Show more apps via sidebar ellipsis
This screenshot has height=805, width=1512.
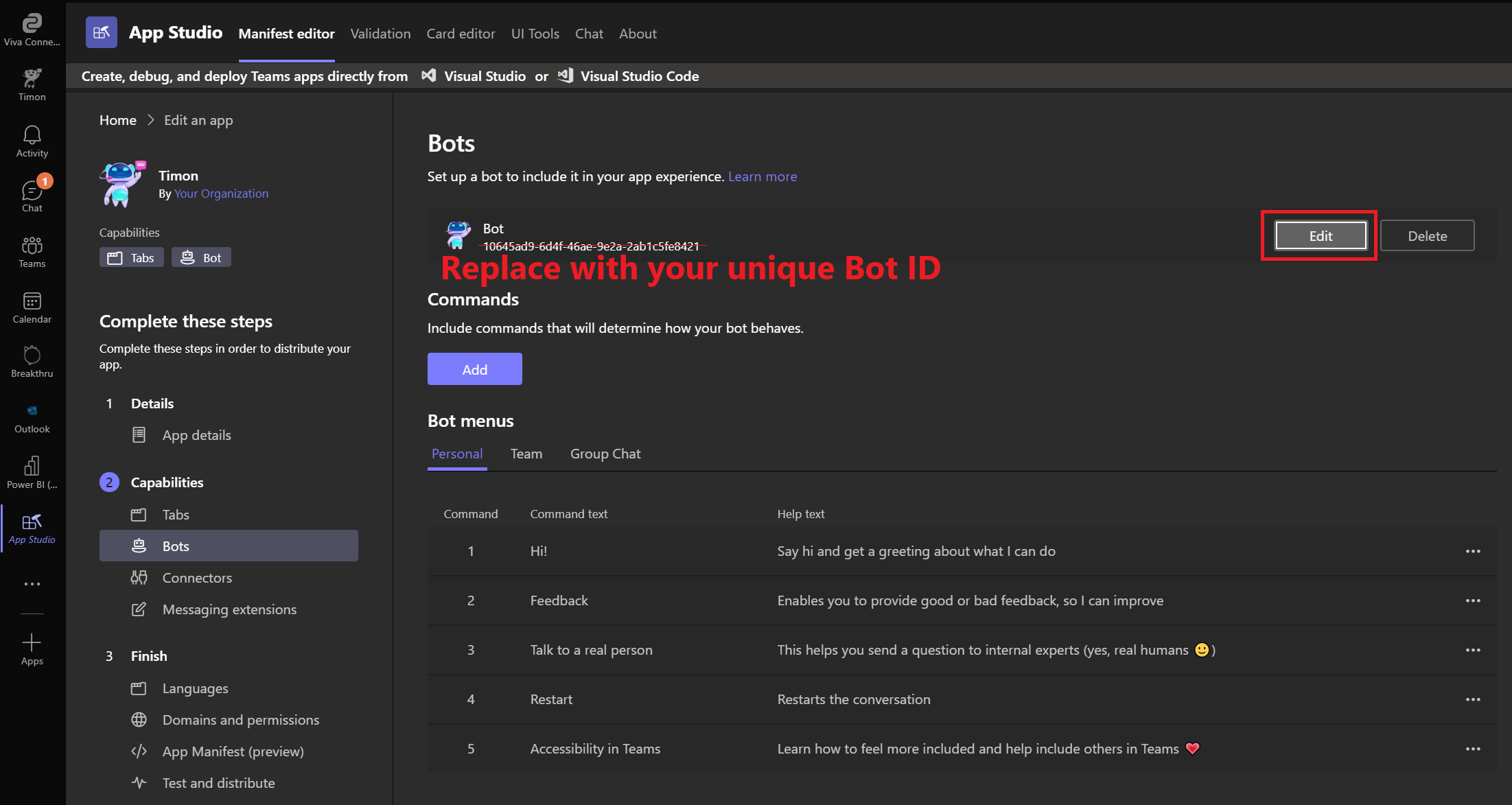pos(32,584)
